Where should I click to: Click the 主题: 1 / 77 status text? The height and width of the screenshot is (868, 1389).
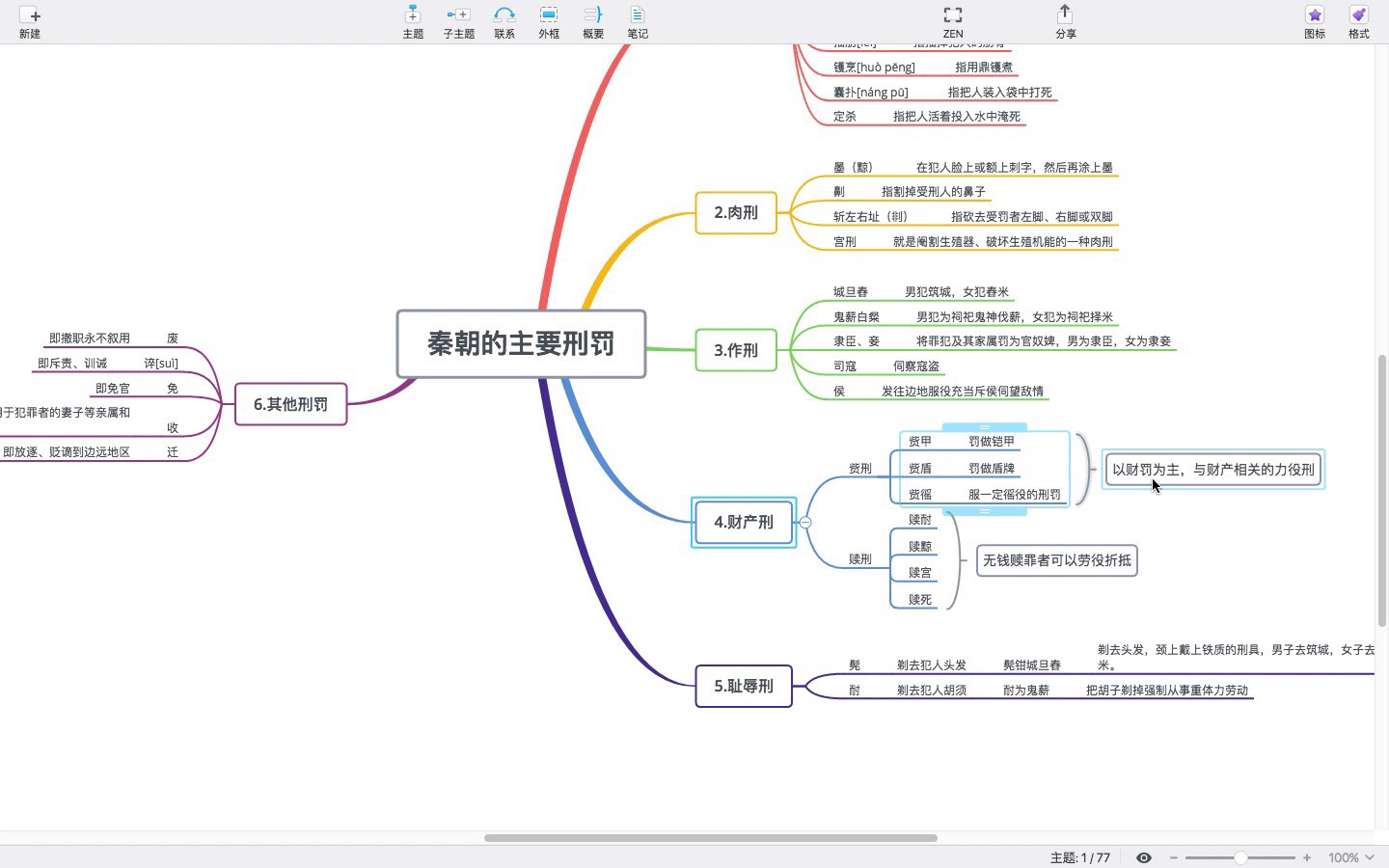tap(1080, 857)
